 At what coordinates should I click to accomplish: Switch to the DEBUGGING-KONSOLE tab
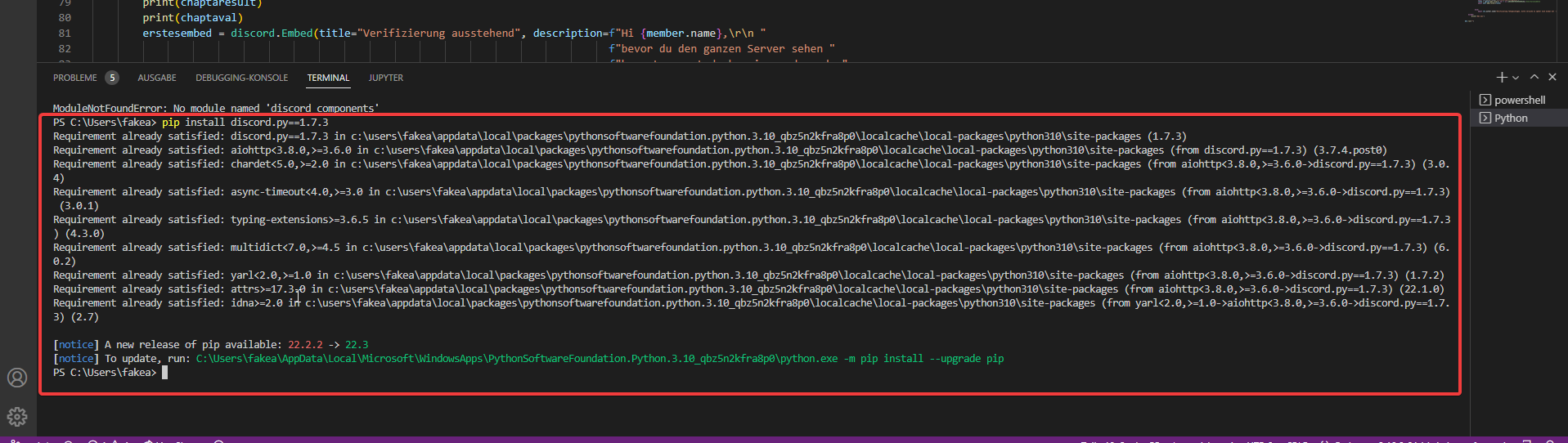click(241, 78)
